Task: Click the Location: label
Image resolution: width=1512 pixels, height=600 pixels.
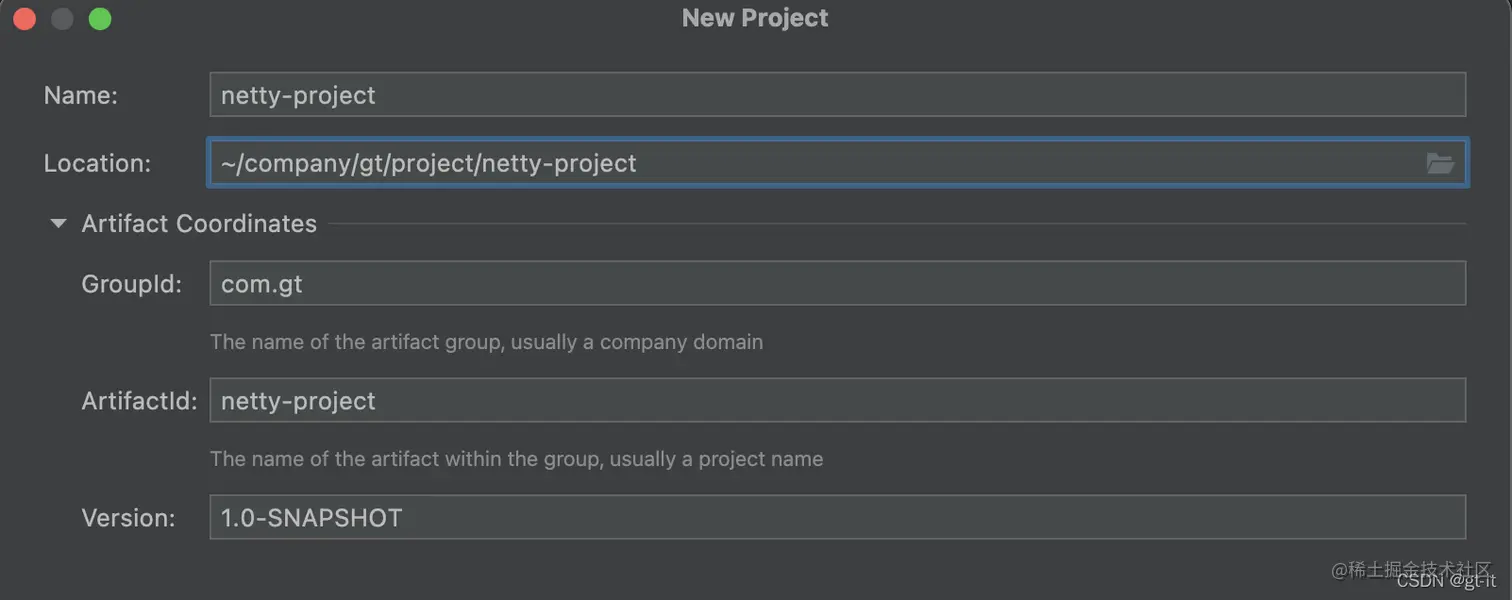Action: coord(97,163)
